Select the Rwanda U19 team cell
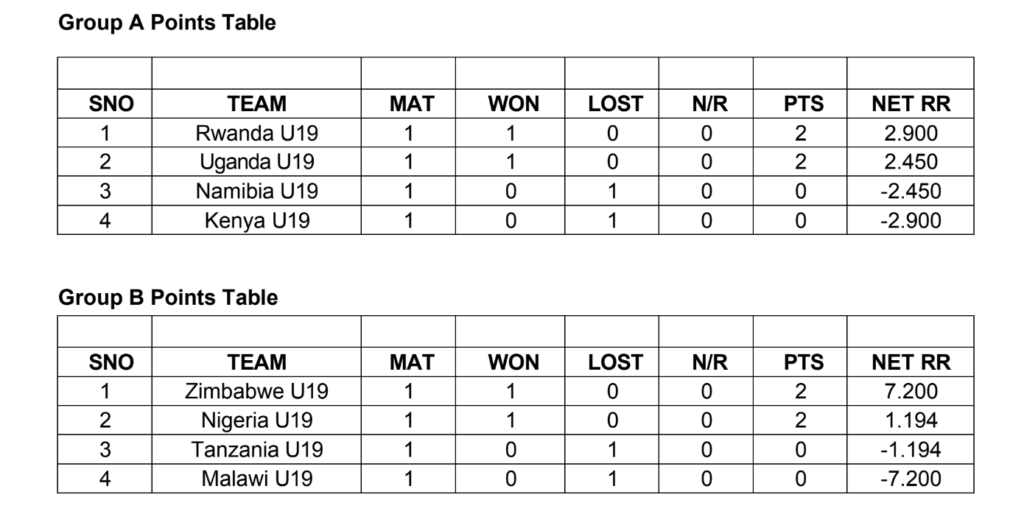Viewport: 1024px width, 517px height. tap(257, 133)
